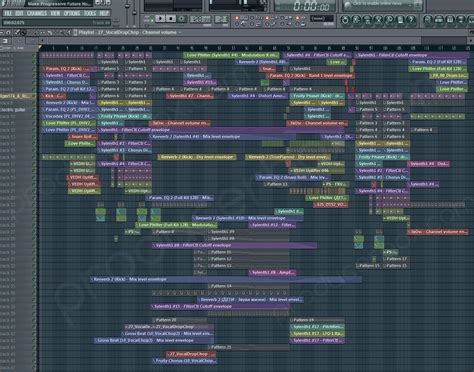Start playback with the Play button
The height and width of the screenshot is (372, 474).
tap(160, 19)
